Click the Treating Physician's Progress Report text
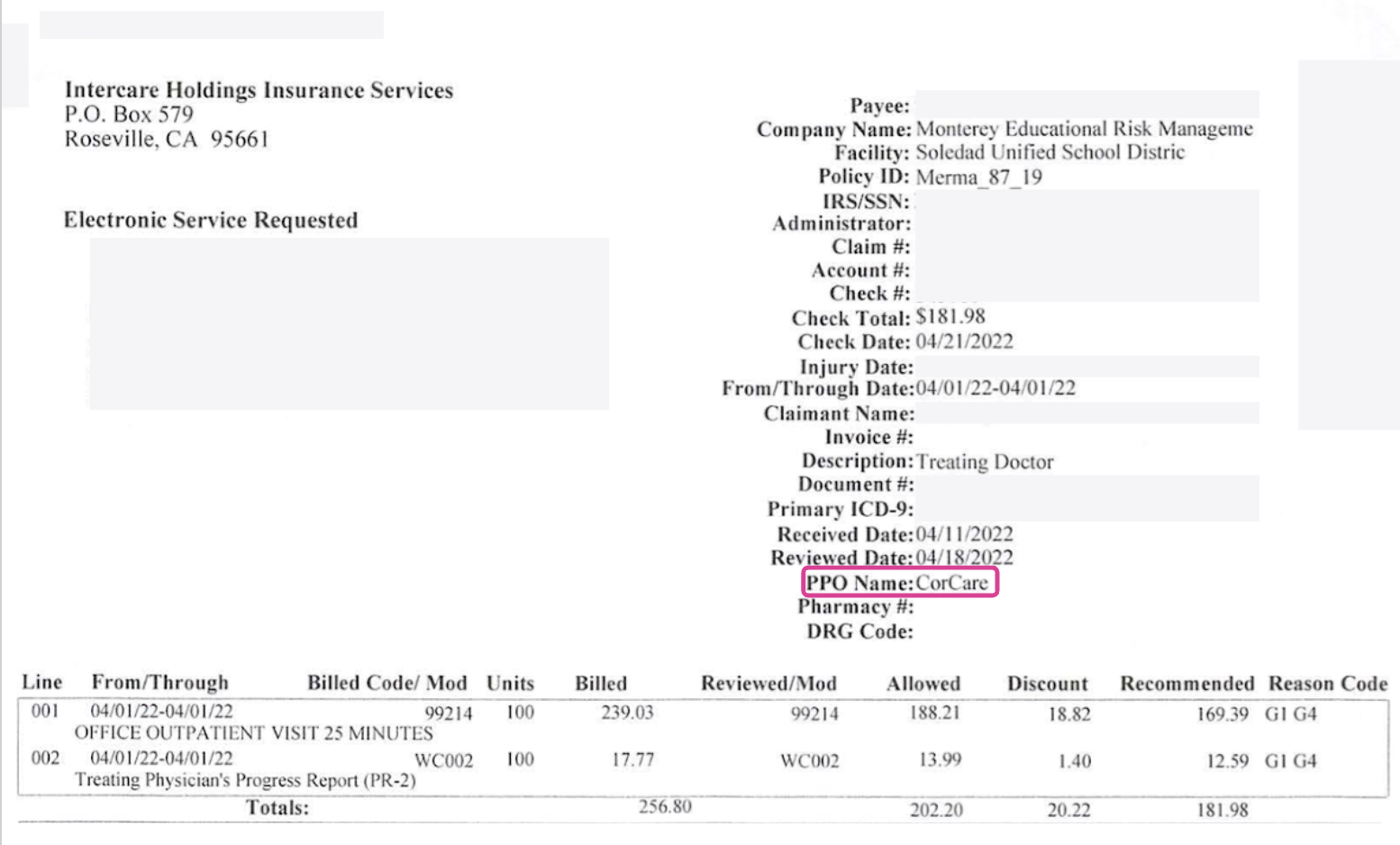1400x845 pixels. pyautogui.click(x=245, y=780)
